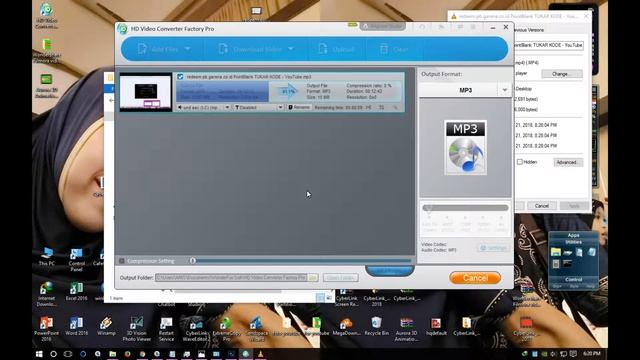640x360 pixels.
Task: Open the Add Files dropdown arrow
Action: [x=187, y=49]
